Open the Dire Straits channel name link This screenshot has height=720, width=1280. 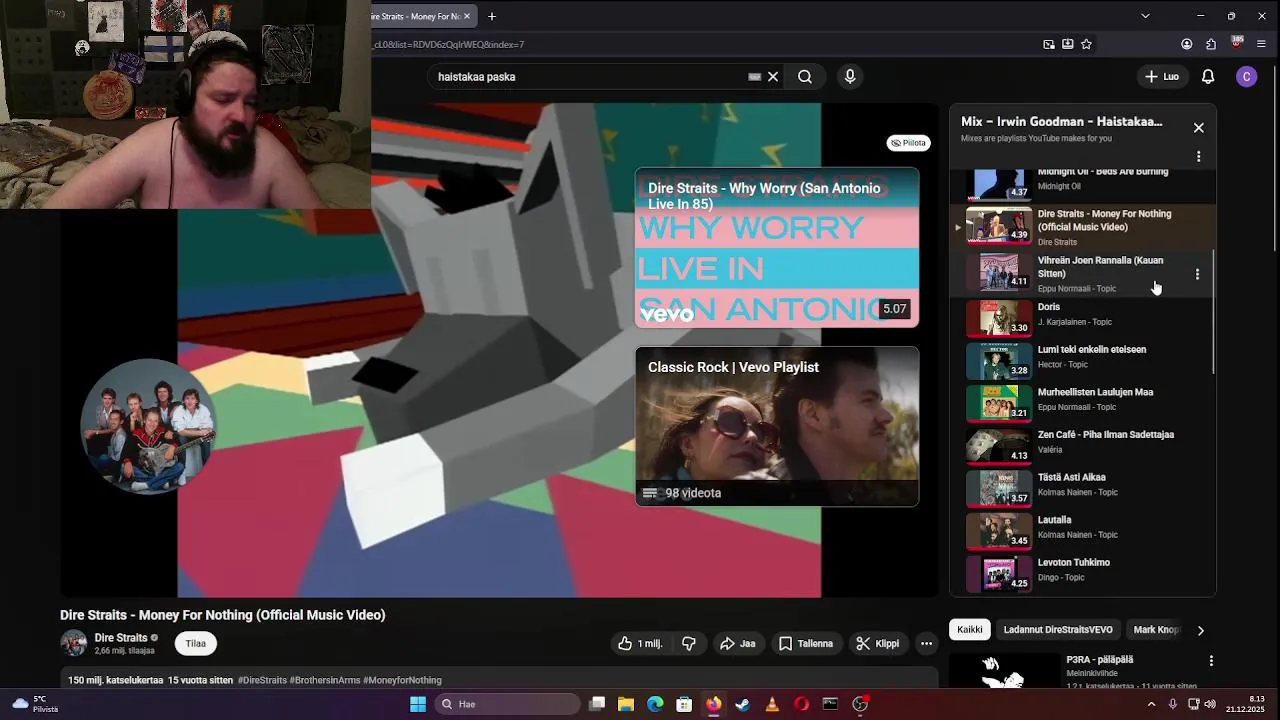click(x=121, y=638)
